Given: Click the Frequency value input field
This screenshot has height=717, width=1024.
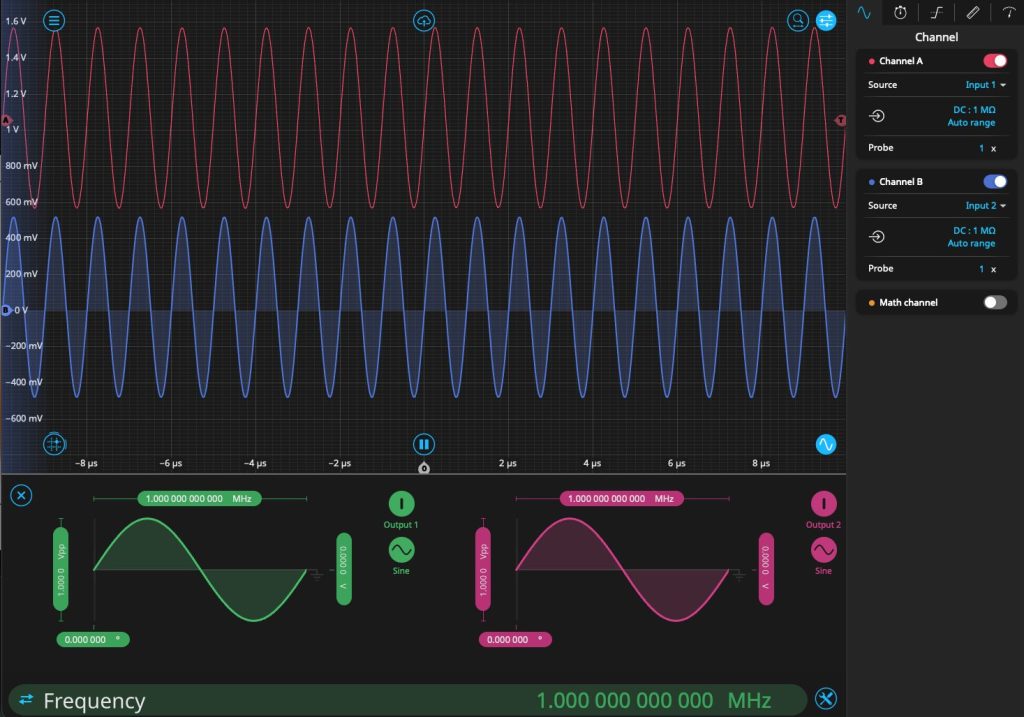Looking at the screenshot, I should 624,700.
